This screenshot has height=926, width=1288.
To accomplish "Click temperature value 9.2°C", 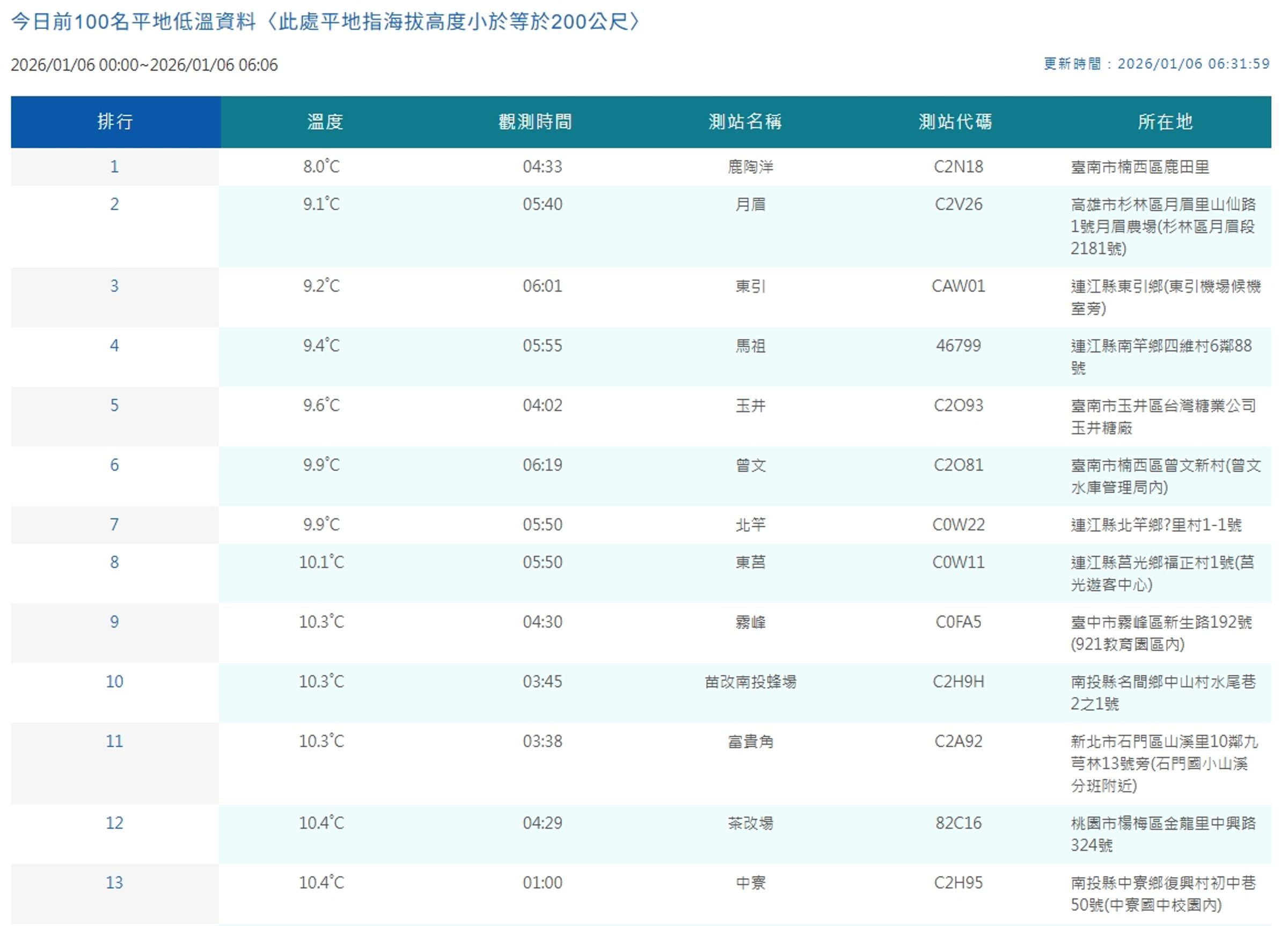I will coord(321,285).
